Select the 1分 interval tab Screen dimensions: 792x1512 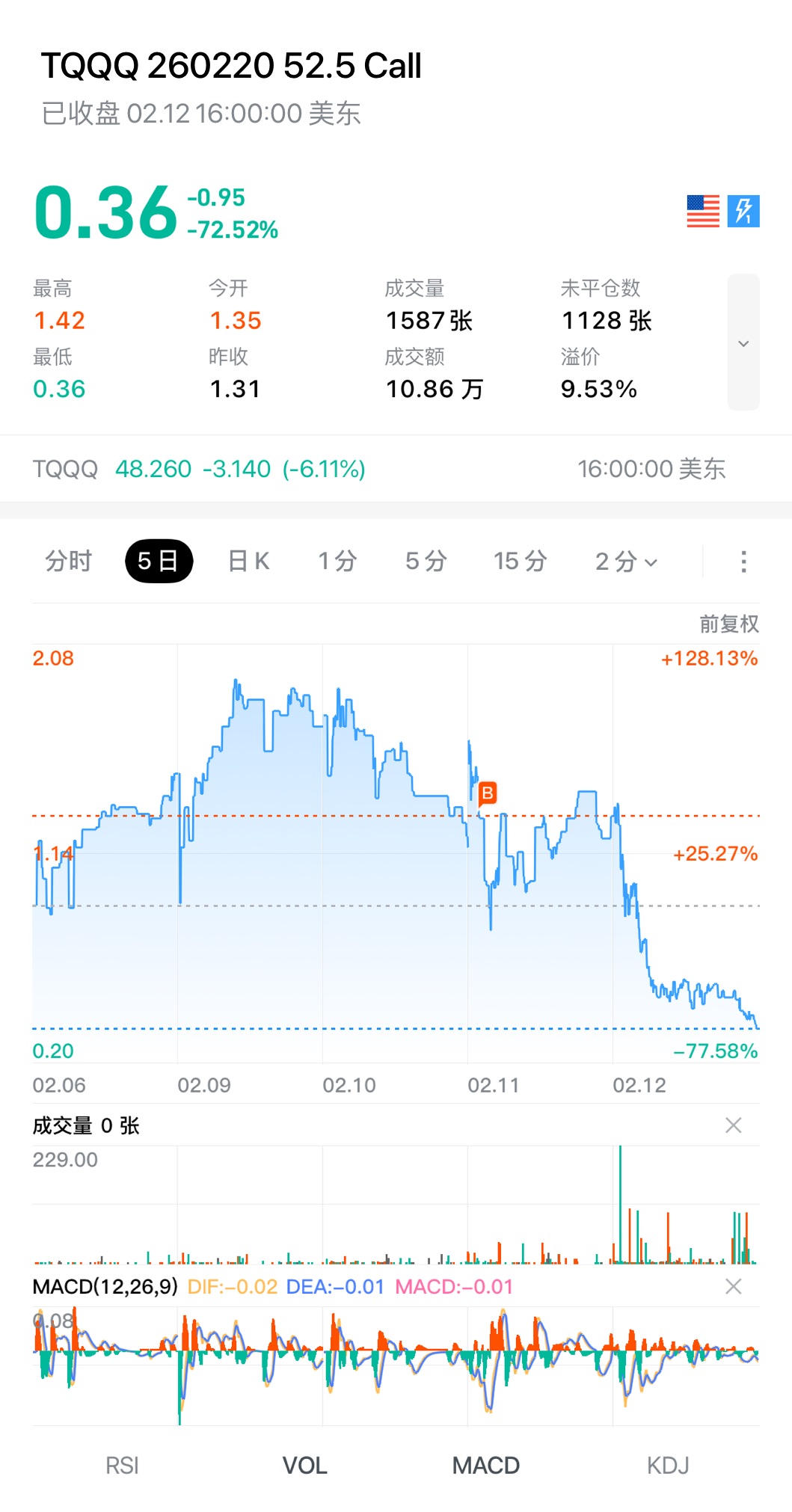(x=337, y=561)
